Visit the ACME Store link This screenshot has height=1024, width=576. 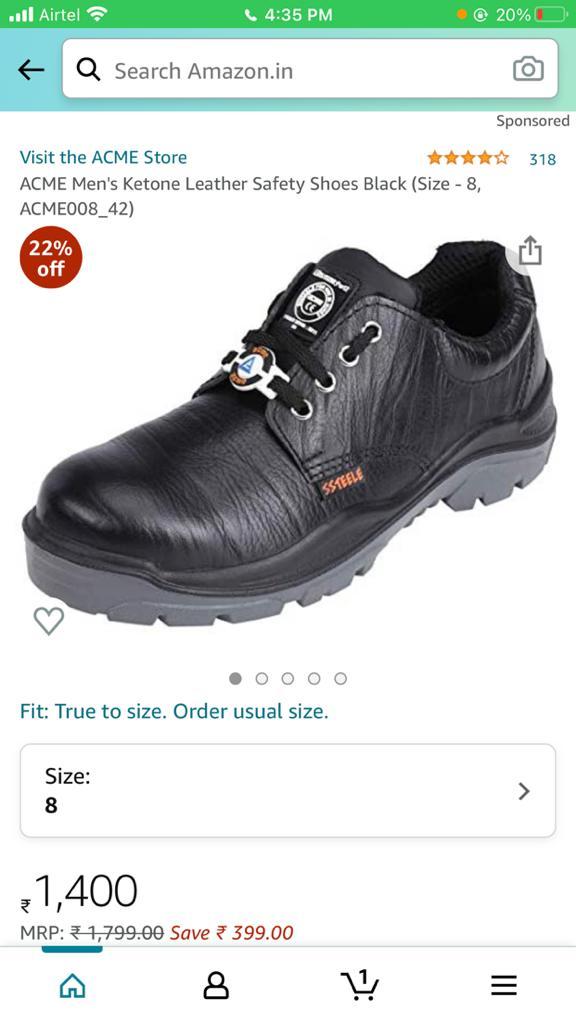point(103,157)
